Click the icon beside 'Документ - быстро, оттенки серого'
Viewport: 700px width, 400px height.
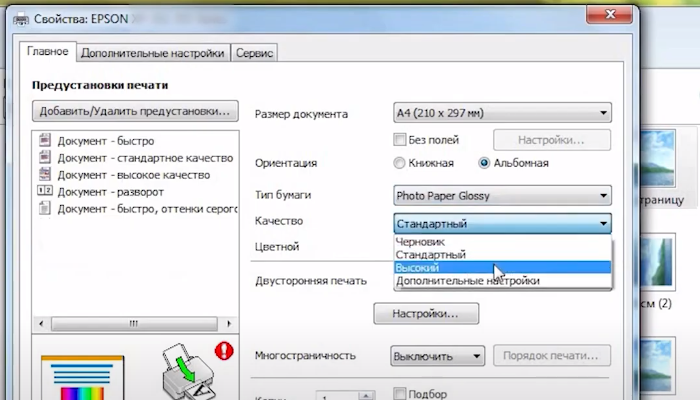[x=45, y=208]
